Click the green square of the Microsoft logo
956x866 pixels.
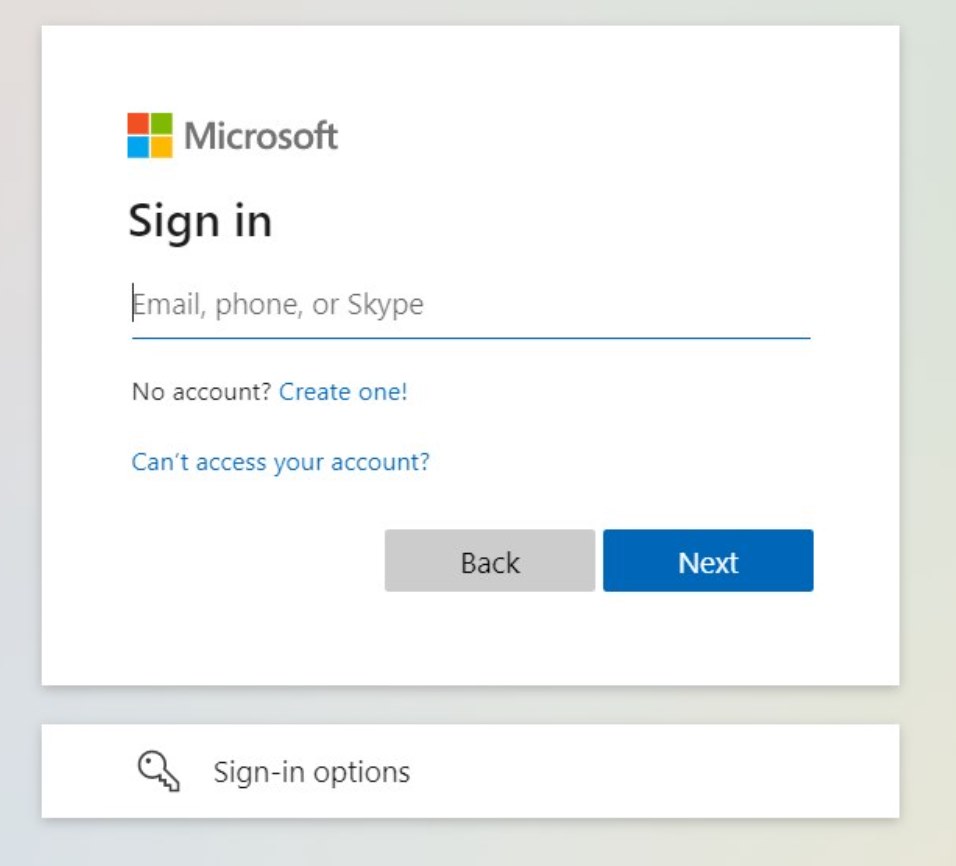point(162,124)
